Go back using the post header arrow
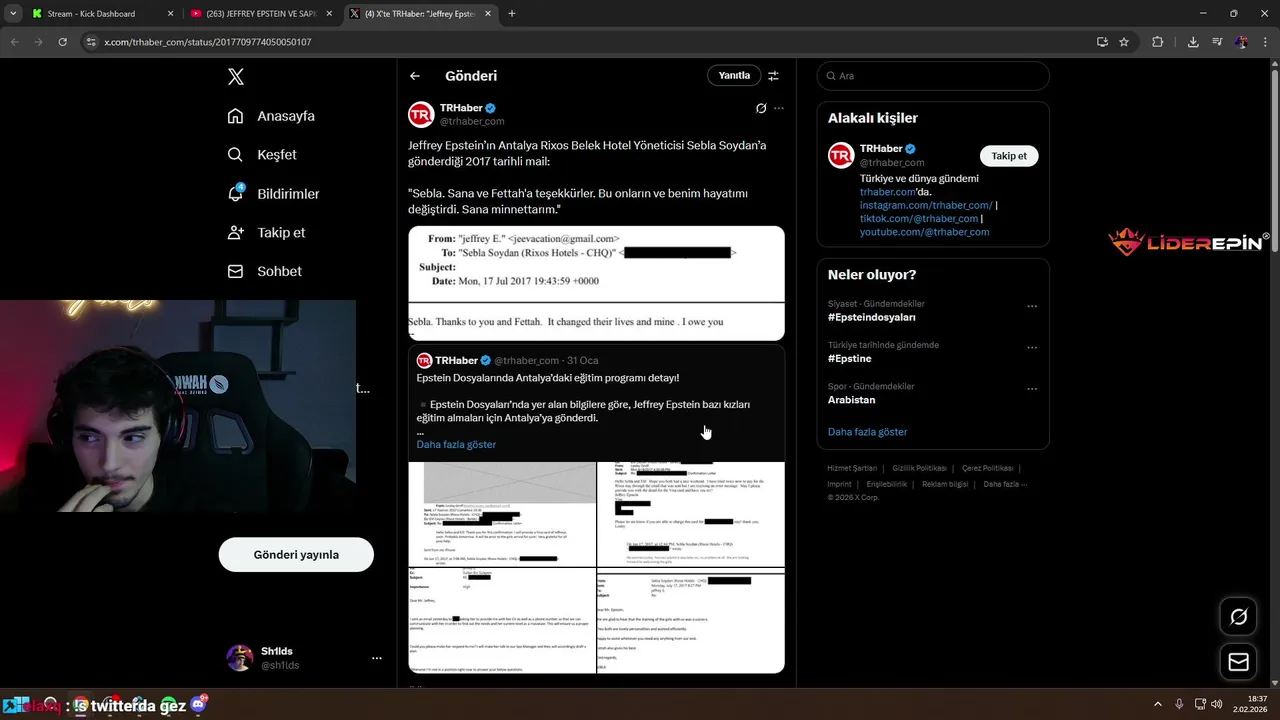The width and height of the screenshot is (1280, 720). coord(415,76)
